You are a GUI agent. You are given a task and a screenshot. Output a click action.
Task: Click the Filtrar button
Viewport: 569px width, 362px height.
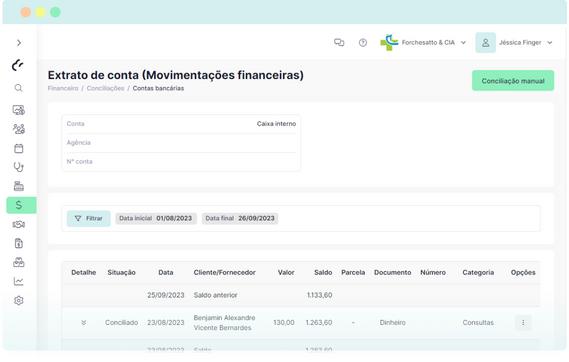[89, 218]
